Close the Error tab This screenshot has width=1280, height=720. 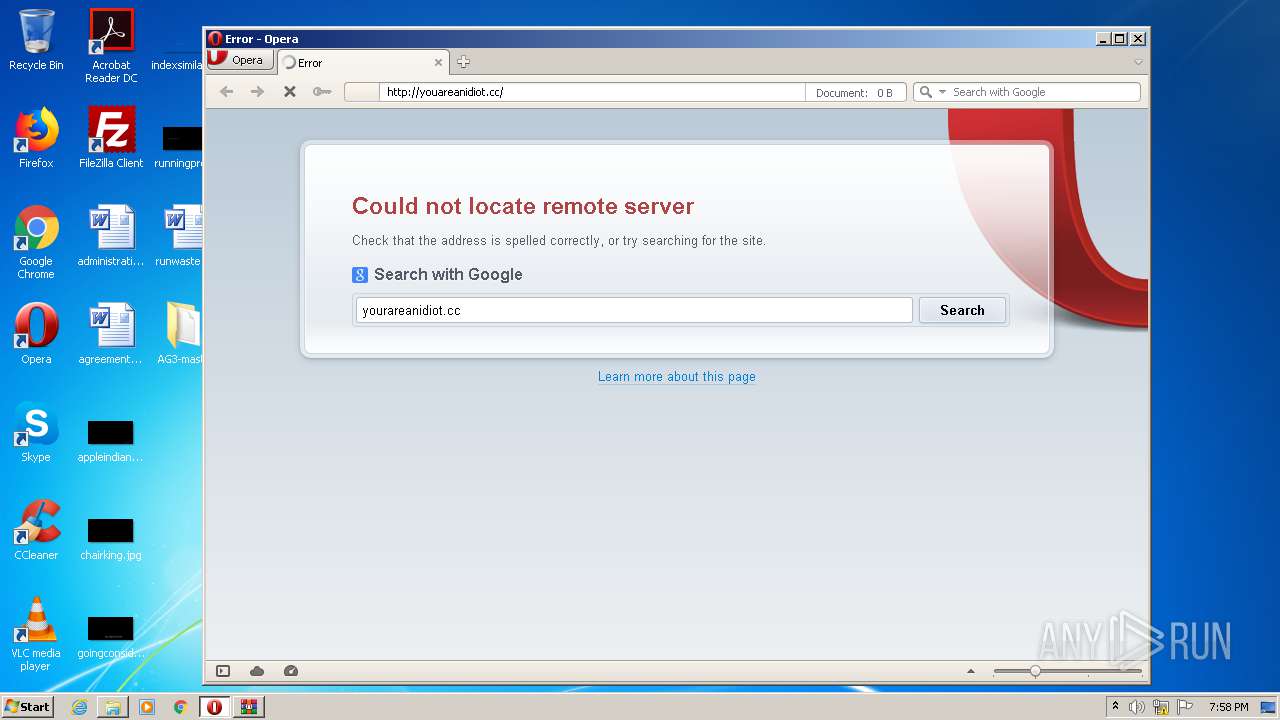pos(438,62)
